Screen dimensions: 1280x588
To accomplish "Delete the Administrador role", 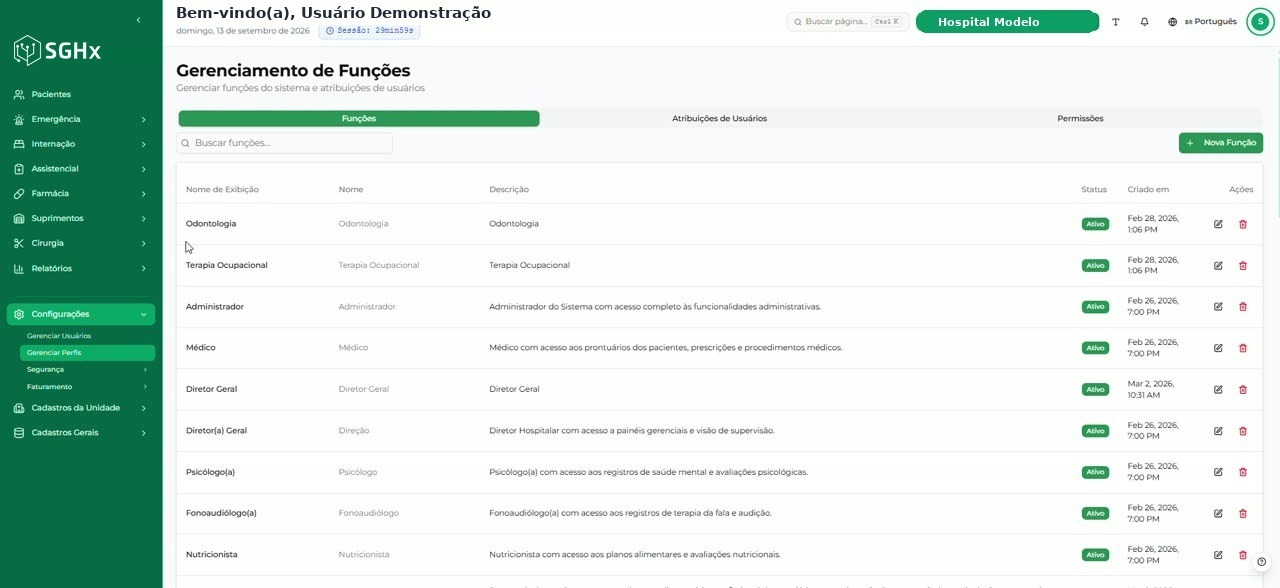I will [x=1243, y=307].
